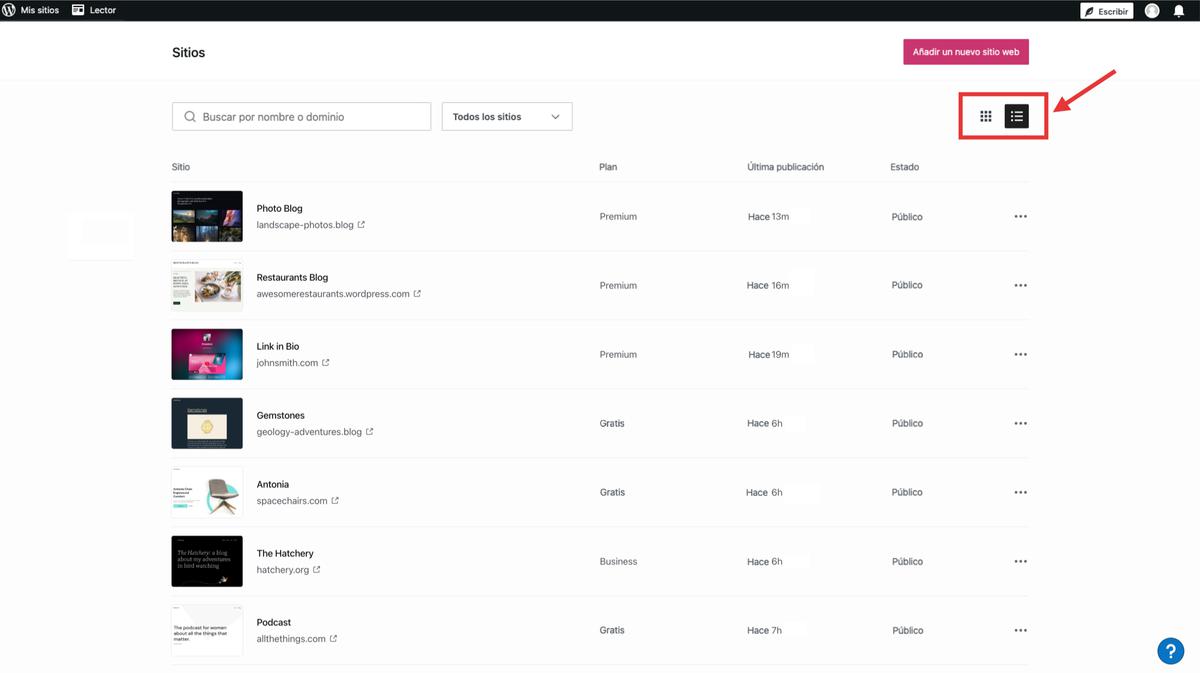
Task: Open the Link in Bio thumbnail
Action: pyautogui.click(x=207, y=354)
